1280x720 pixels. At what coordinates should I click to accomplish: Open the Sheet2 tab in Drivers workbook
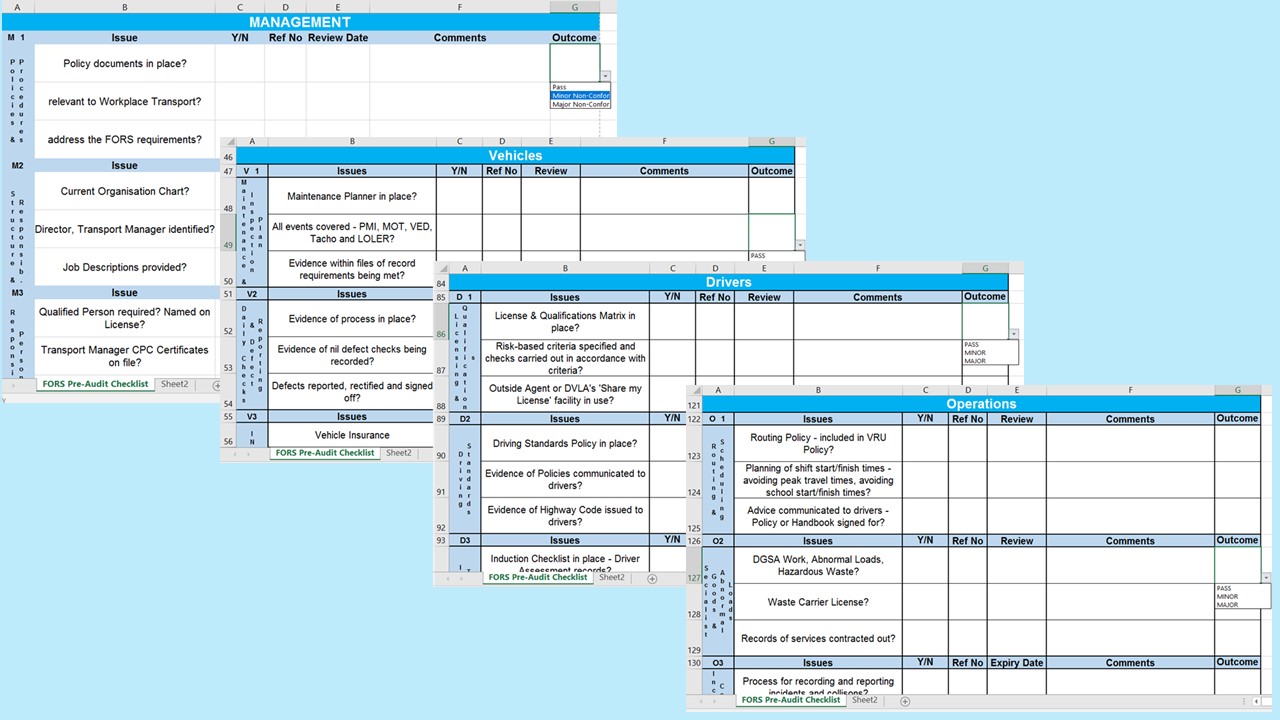[x=611, y=577]
